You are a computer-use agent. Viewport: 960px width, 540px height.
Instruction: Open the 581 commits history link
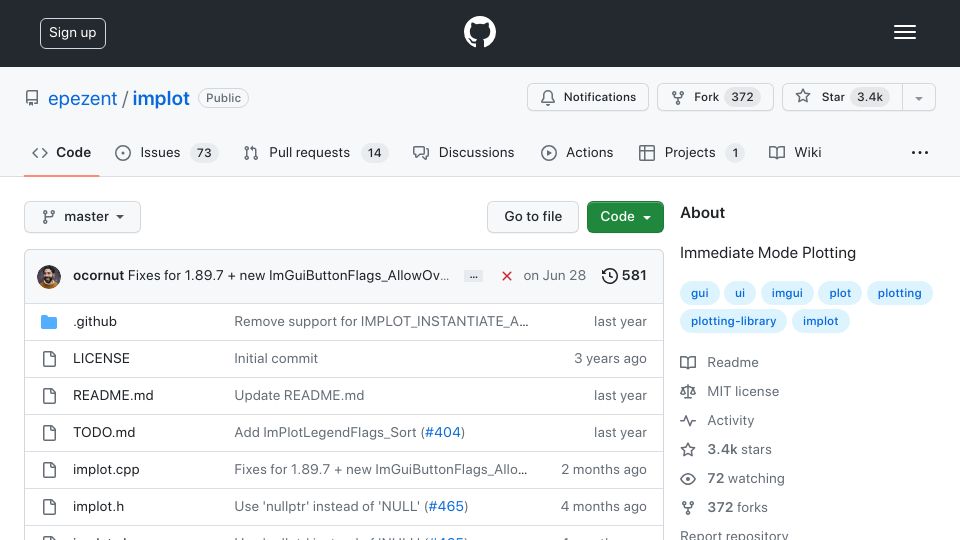pos(624,276)
